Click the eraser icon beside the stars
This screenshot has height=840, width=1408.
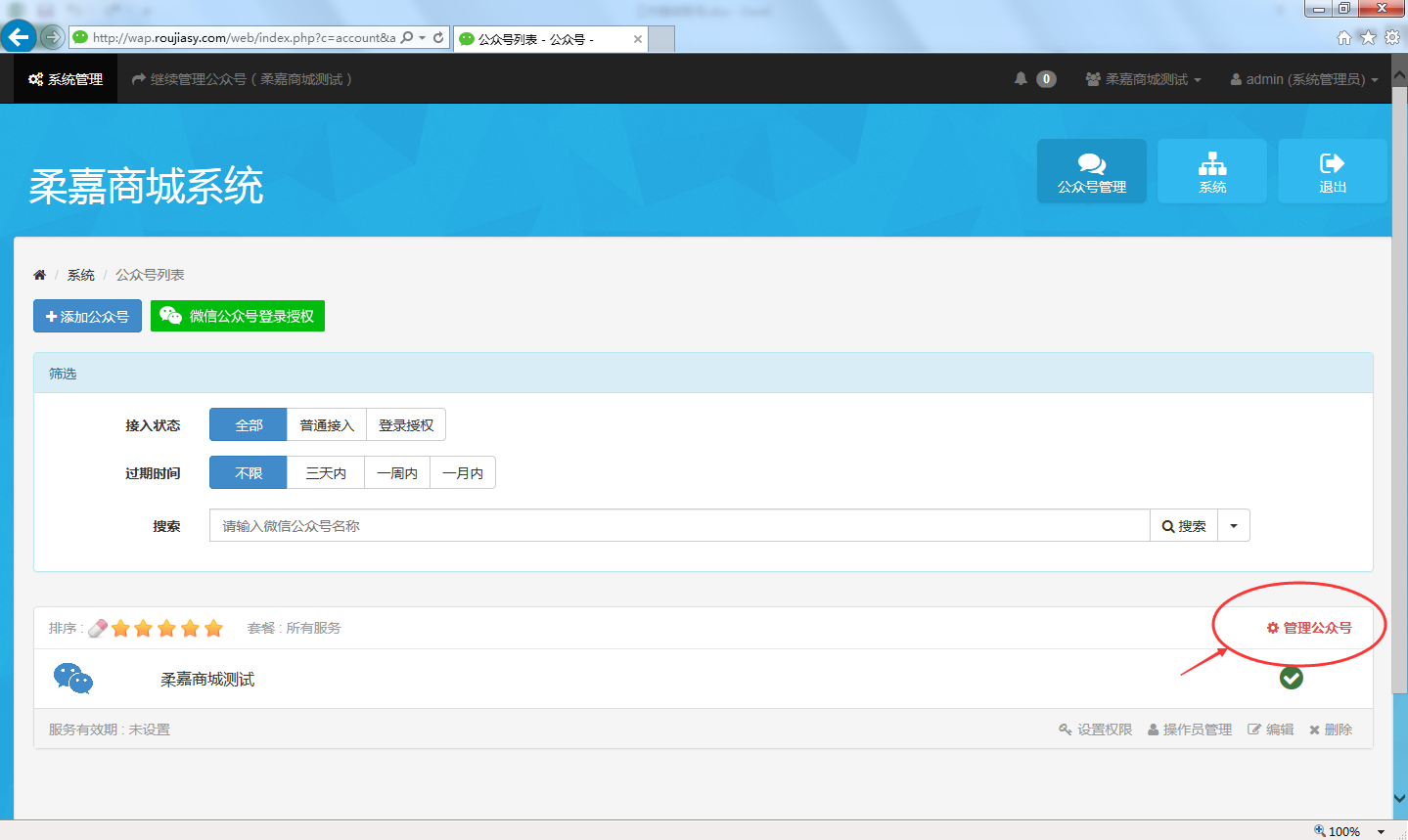pyautogui.click(x=98, y=629)
